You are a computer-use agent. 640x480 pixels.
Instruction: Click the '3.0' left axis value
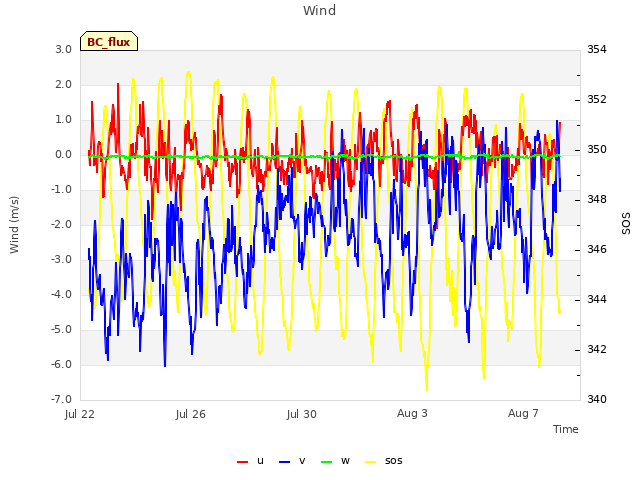64,49
